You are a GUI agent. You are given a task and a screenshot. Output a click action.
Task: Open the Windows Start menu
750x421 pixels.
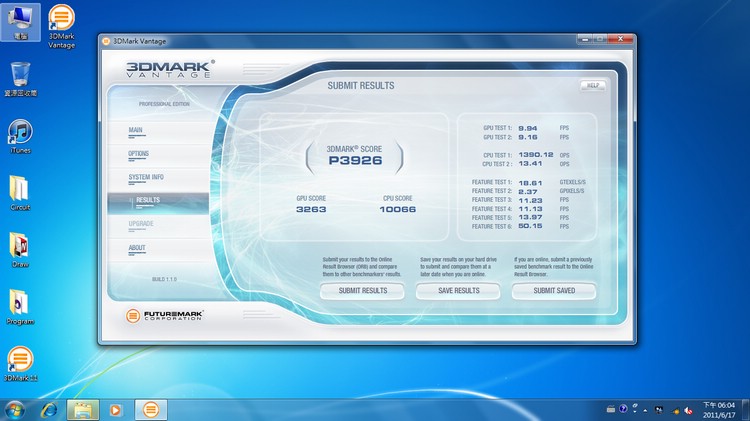tap(14, 410)
